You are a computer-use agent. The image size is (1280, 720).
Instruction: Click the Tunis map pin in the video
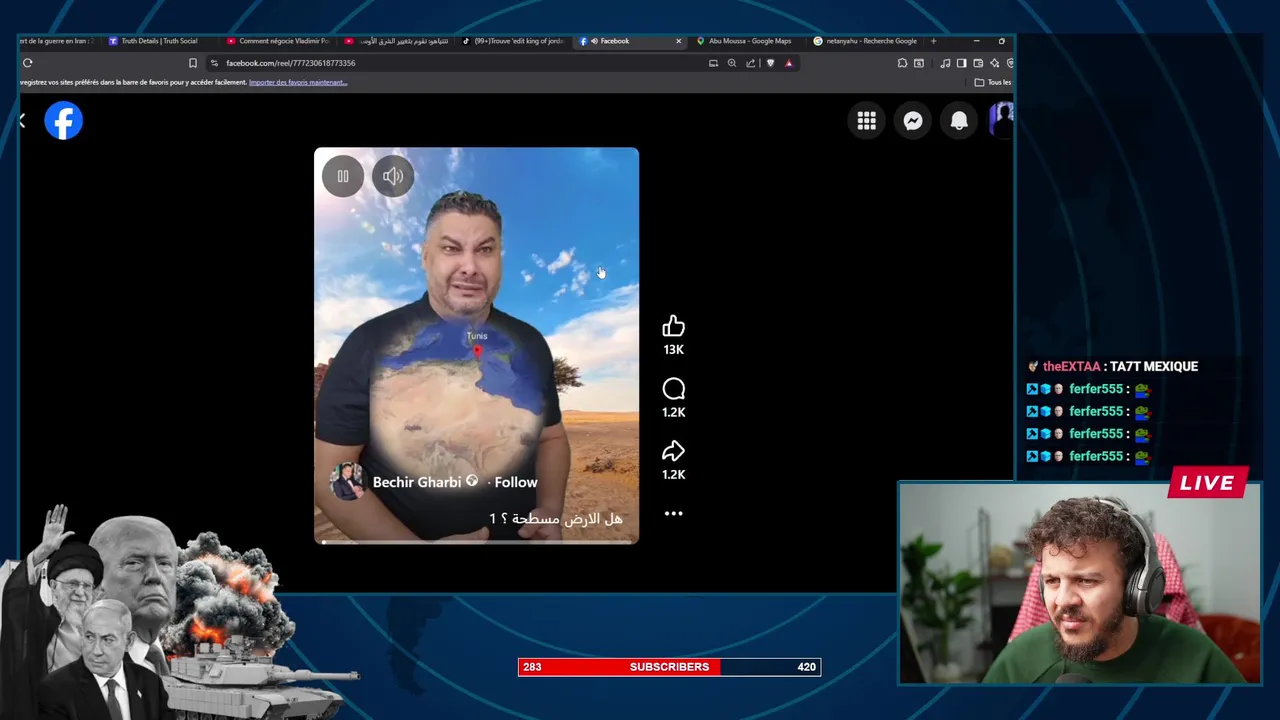point(477,351)
